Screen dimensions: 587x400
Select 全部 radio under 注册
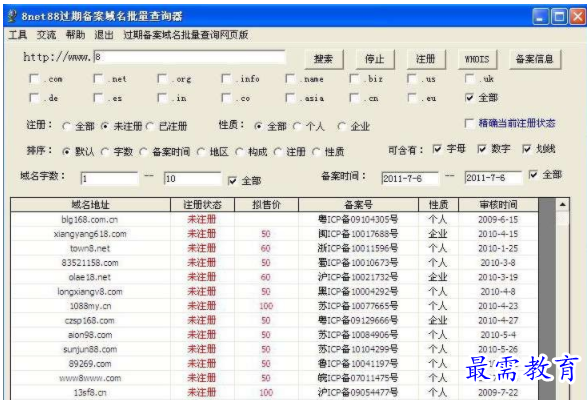click(x=67, y=127)
